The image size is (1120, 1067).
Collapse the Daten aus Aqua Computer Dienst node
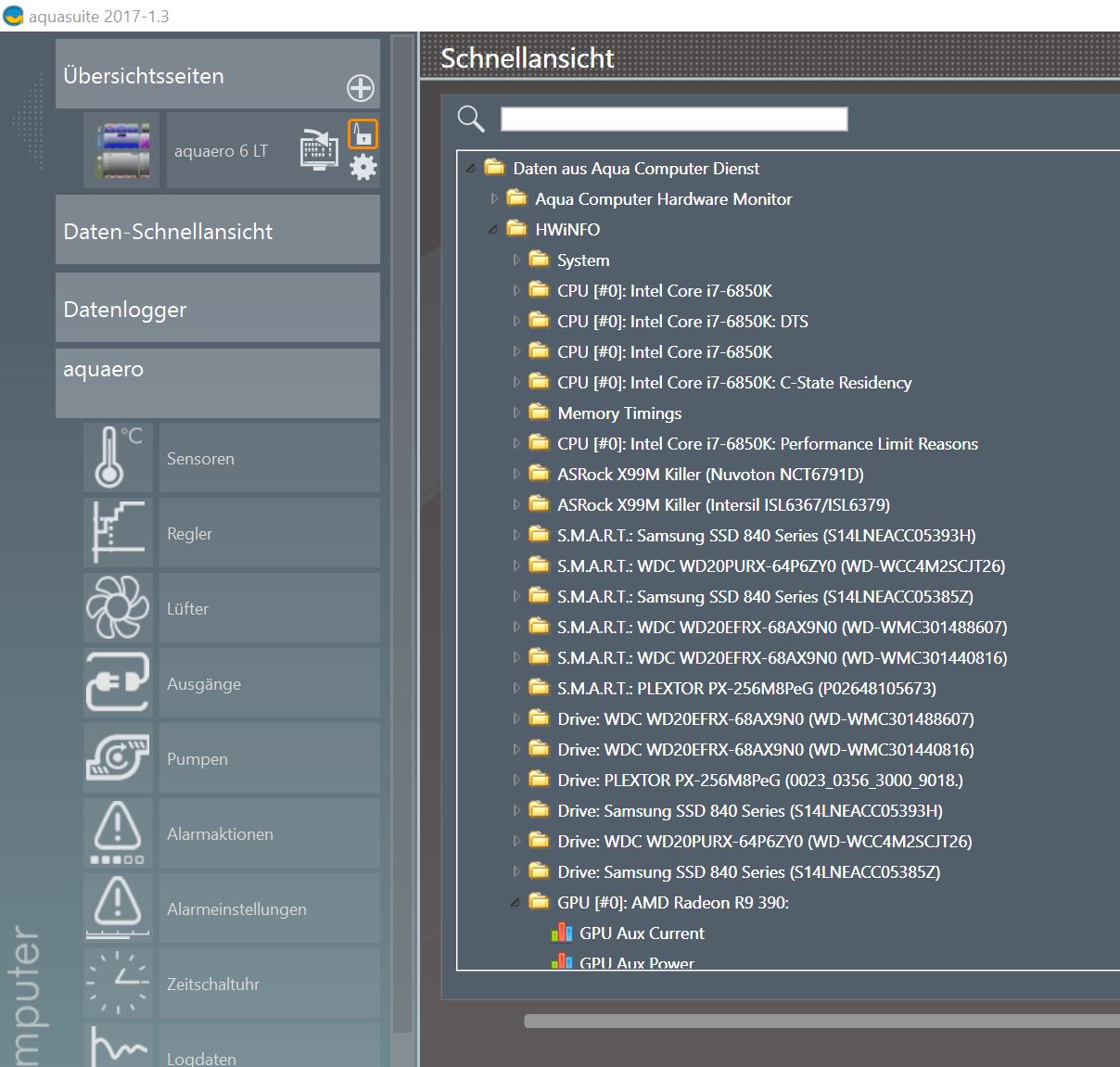tap(471, 169)
